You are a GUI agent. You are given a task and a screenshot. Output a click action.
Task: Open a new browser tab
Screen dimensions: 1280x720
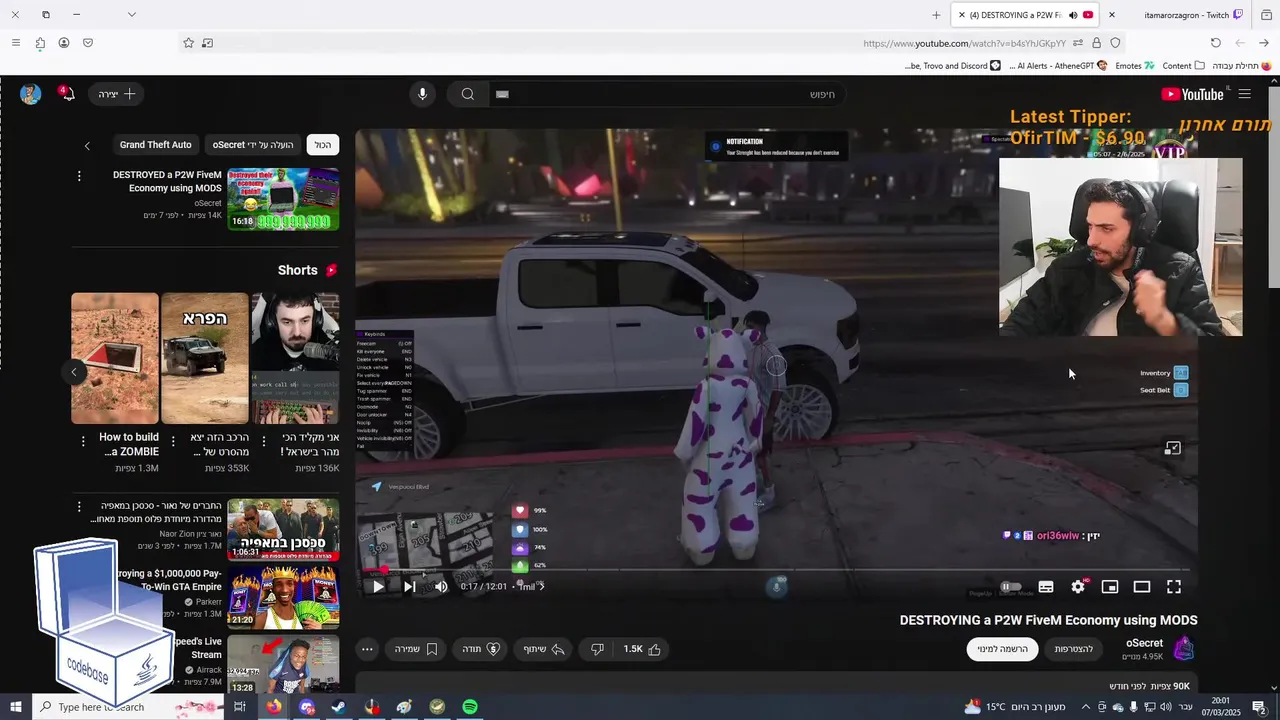pos(936,15)
